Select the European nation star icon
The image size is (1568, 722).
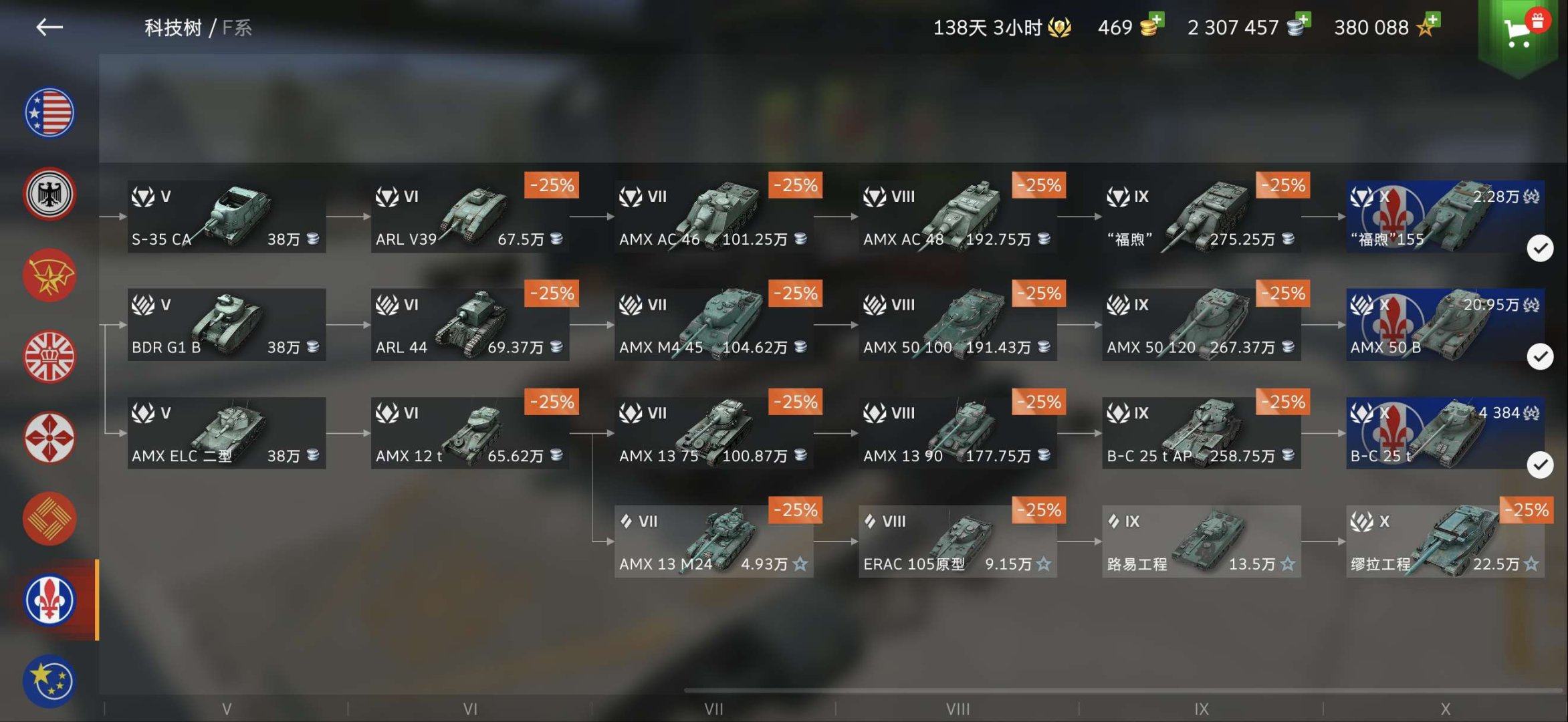point(49,681)
